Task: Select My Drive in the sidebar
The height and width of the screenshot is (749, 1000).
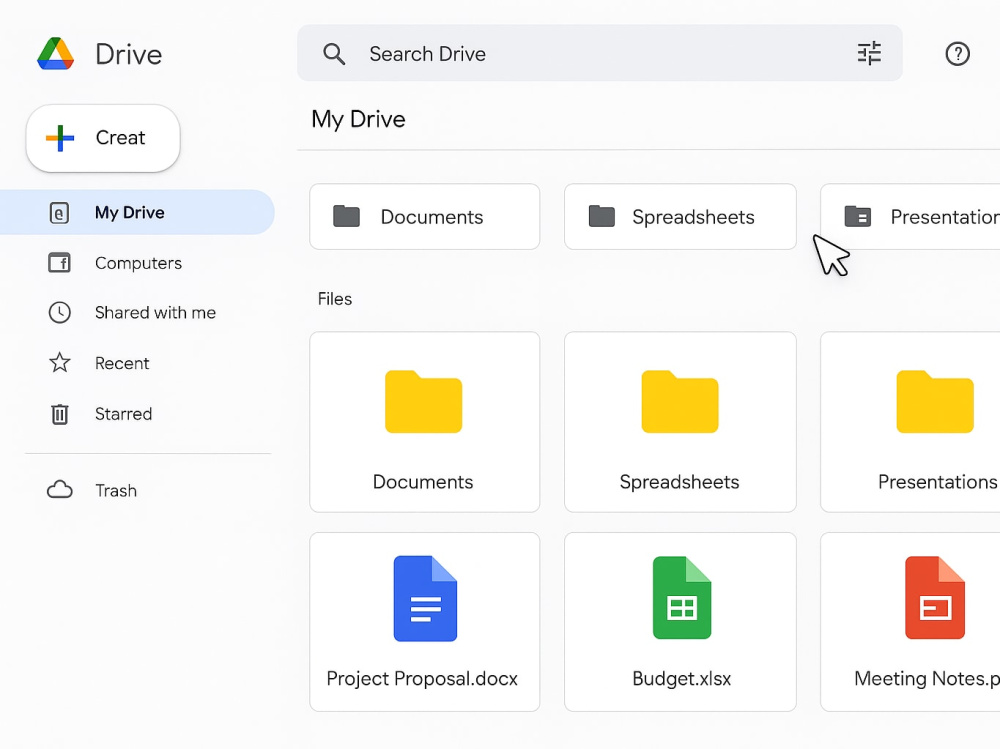Action: pyautogui.click(x=137, y=212)
